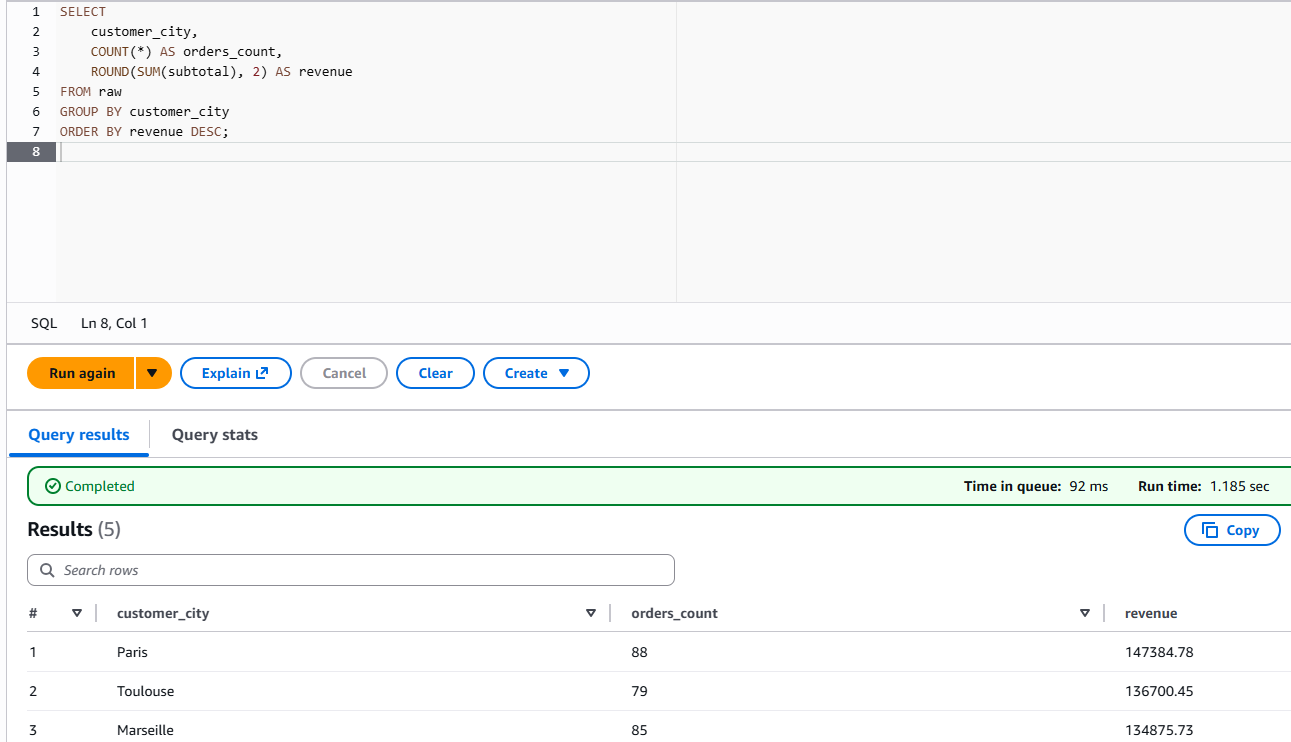Click the Copy results icon button
The width and height of the screenshot is (1291, 742).
pyautogui.click(x=1231, y=530)
